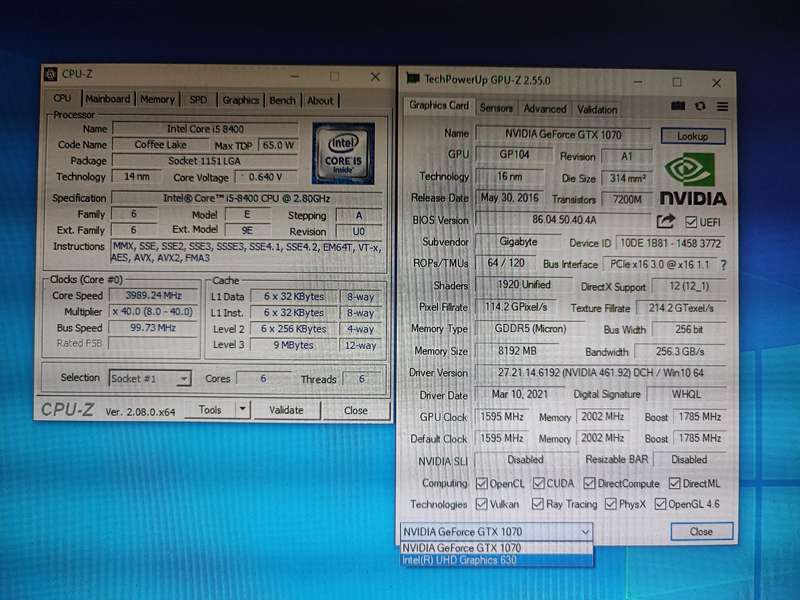
Task: Click the Close button in GPU-Z
Action: [701, 531]
